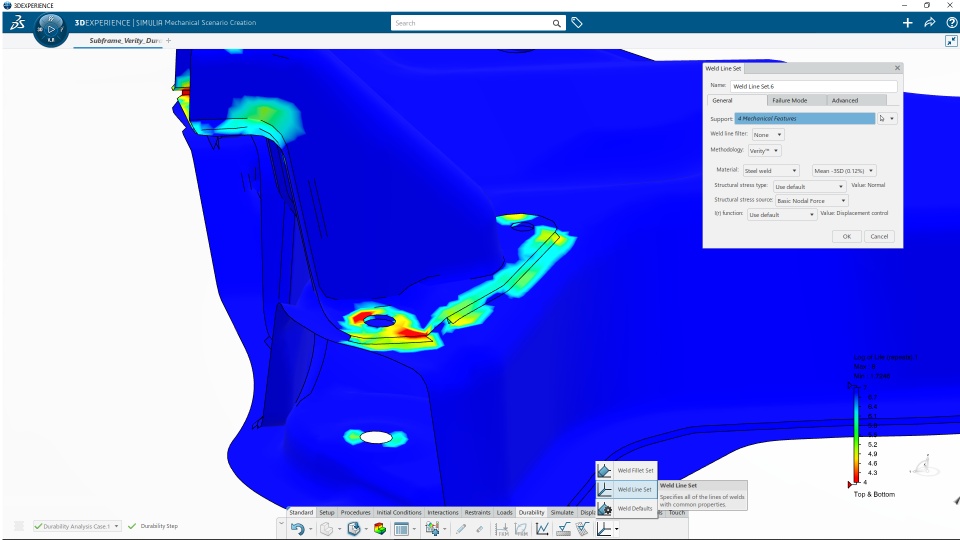Click the surface finish check icon
Screen dimensions: 960x540
point(563,529)
